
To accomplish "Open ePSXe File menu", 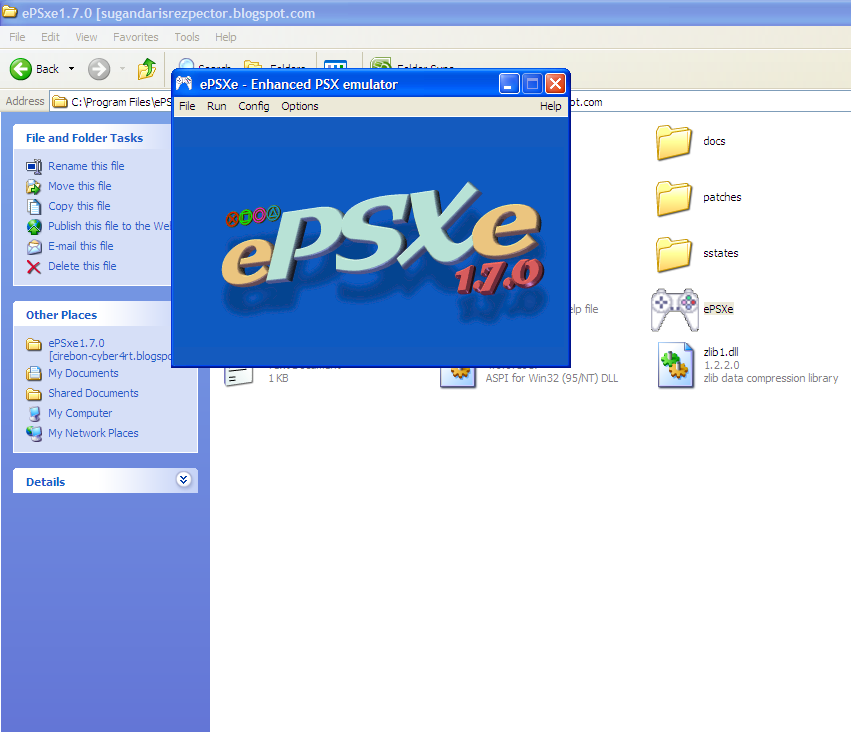I will [x=187, y=106].
